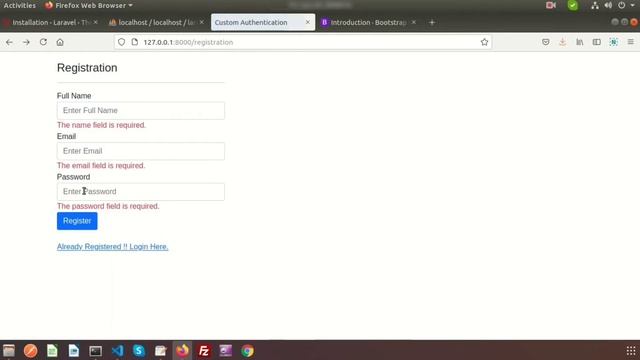Viewport: 640px width, 360px height.
Task: Open Skype from the dock
Action: pos(139,351)
